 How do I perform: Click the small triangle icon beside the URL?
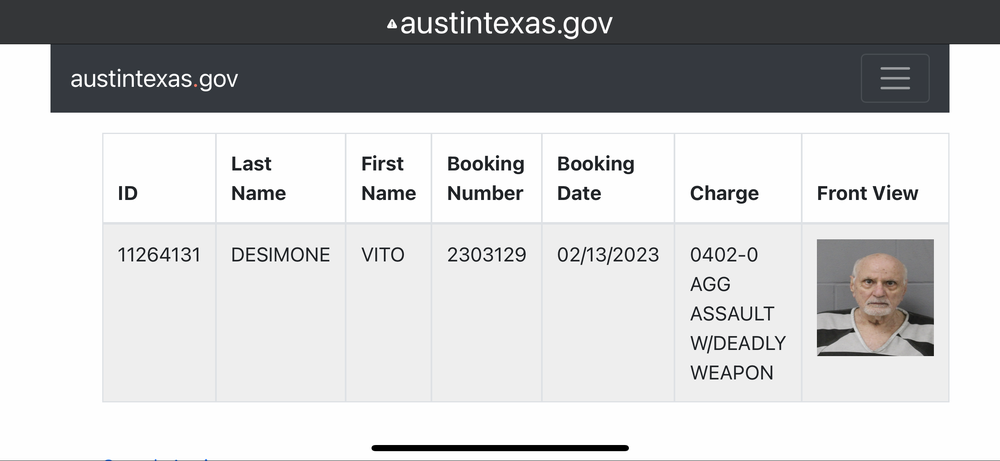click(391, 24)
